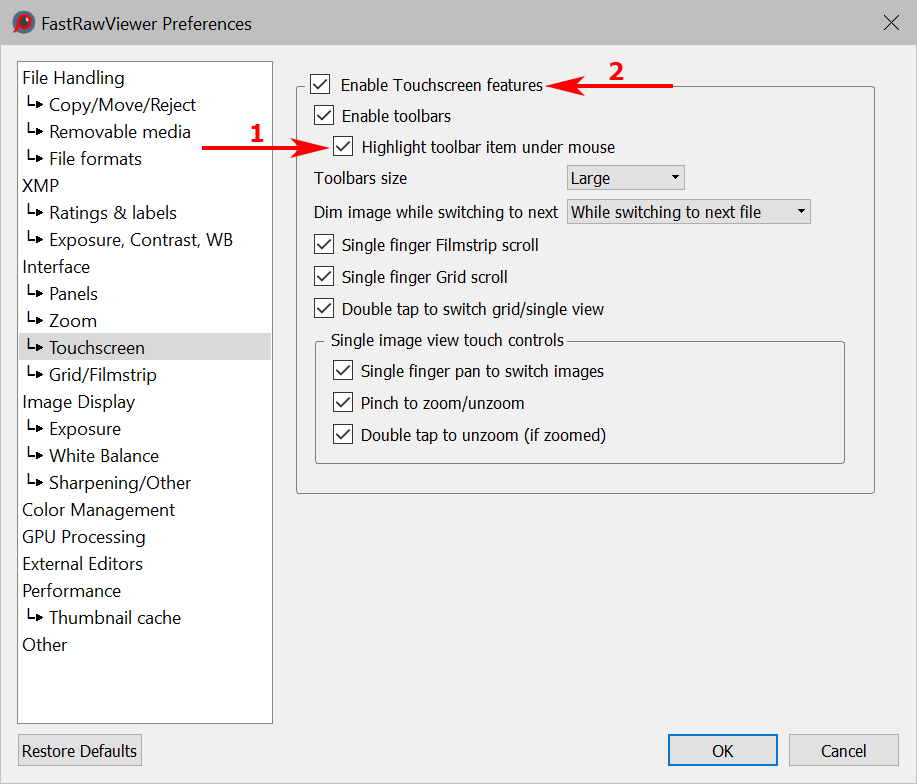
Task: Switch to GPU Processing settings
Action: point(83,537)
